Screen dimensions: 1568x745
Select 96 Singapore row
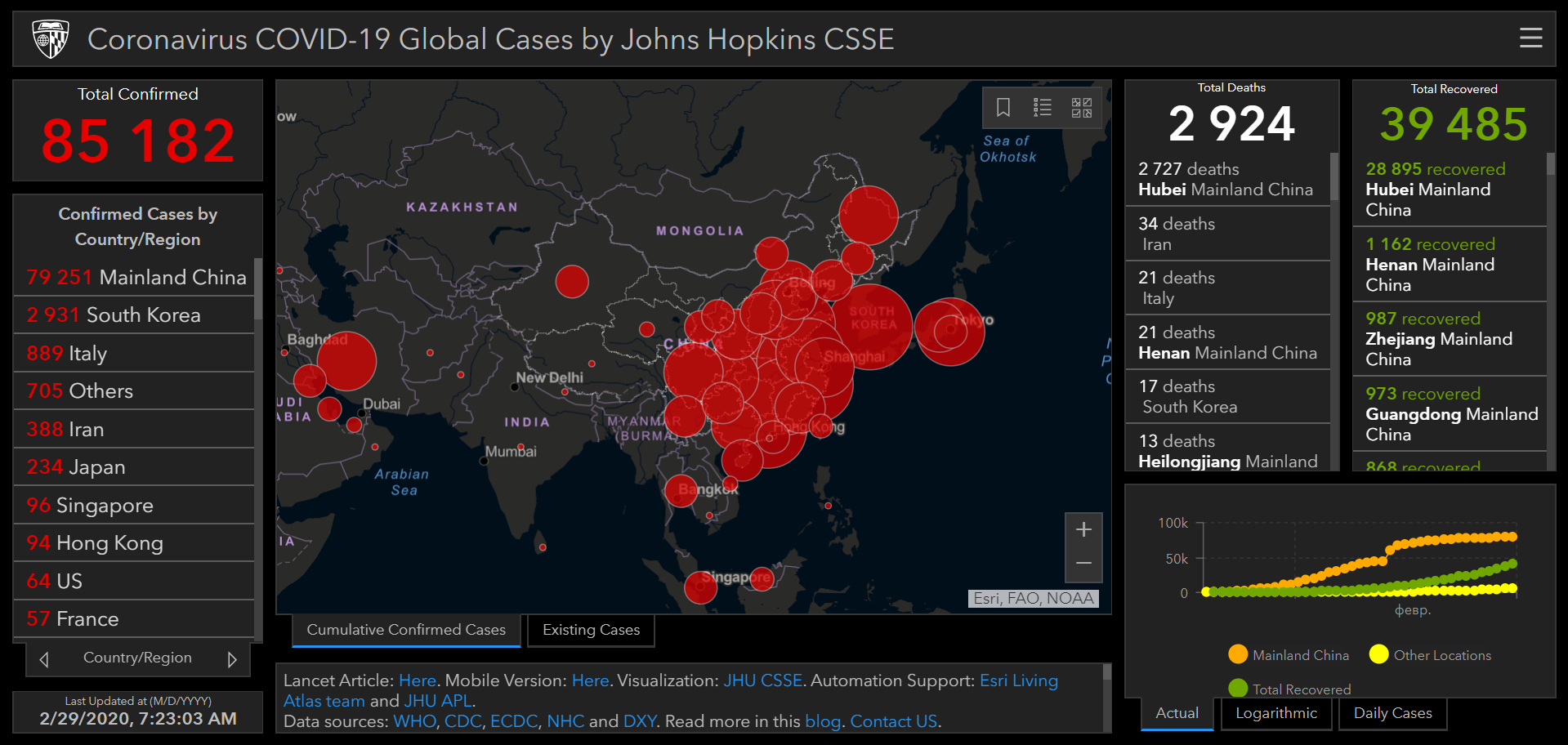pos(134,505)
